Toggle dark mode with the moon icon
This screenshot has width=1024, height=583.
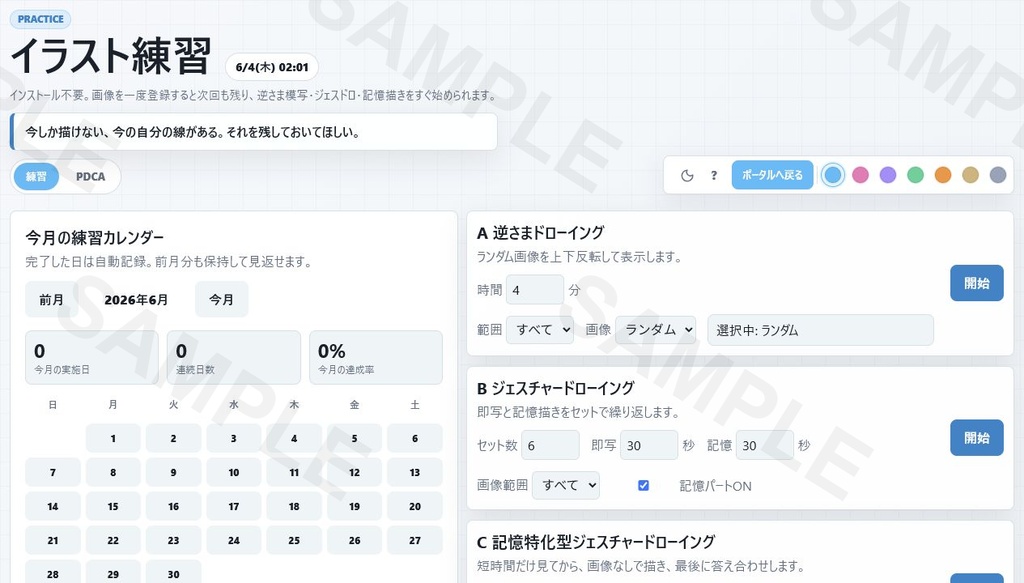(686, 175)
